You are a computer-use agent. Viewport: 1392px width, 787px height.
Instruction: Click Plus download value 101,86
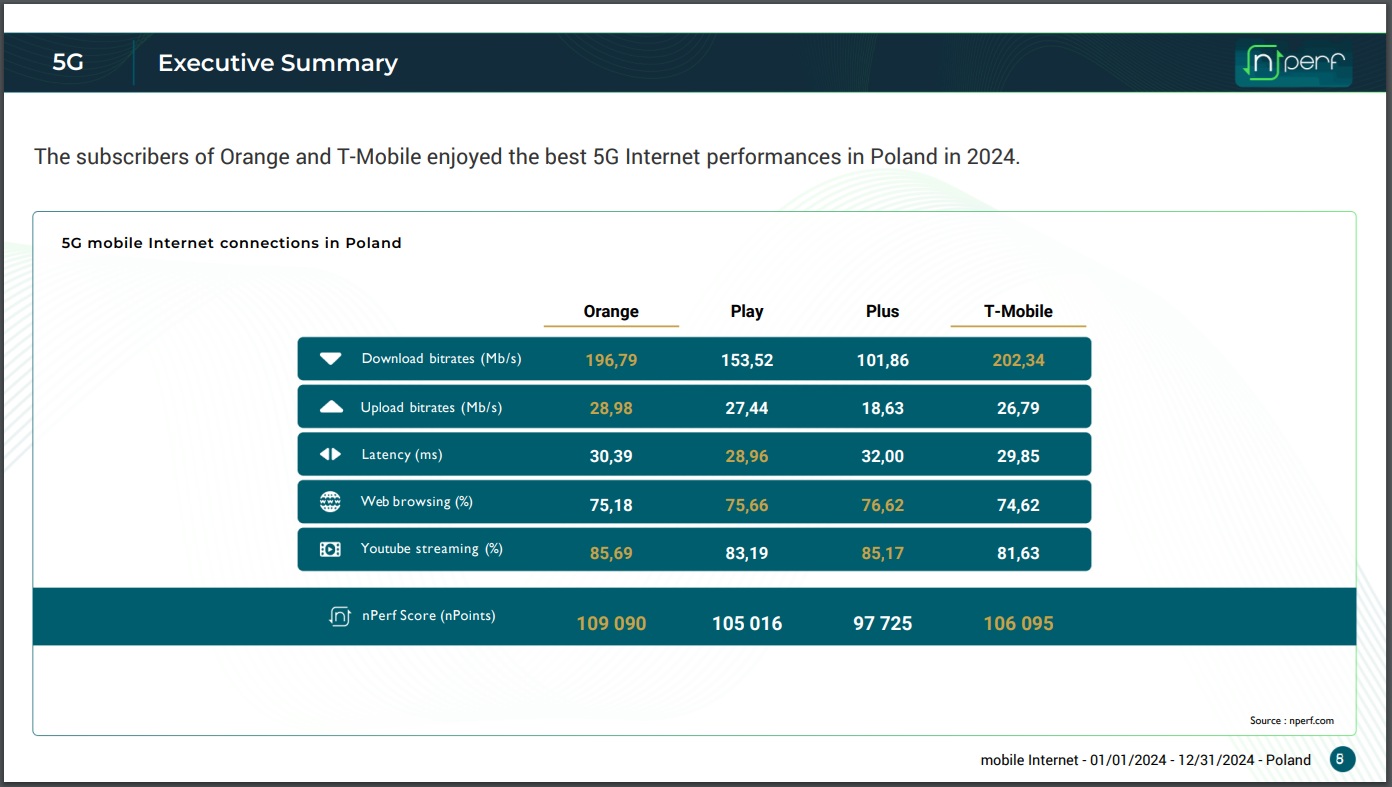pyautogui.click(x=883, y=360)
